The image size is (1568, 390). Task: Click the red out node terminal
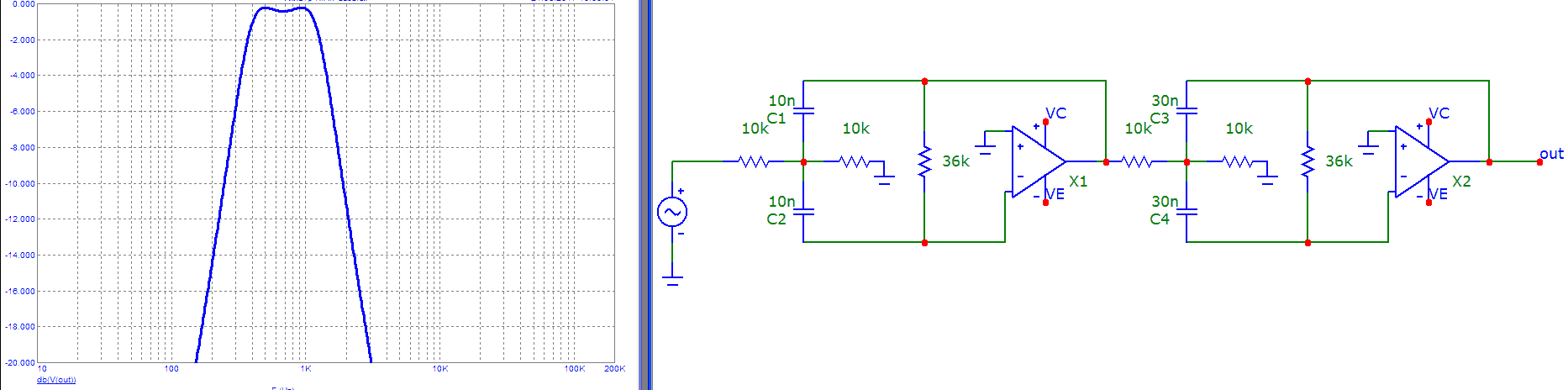[x=1539, y=161]
